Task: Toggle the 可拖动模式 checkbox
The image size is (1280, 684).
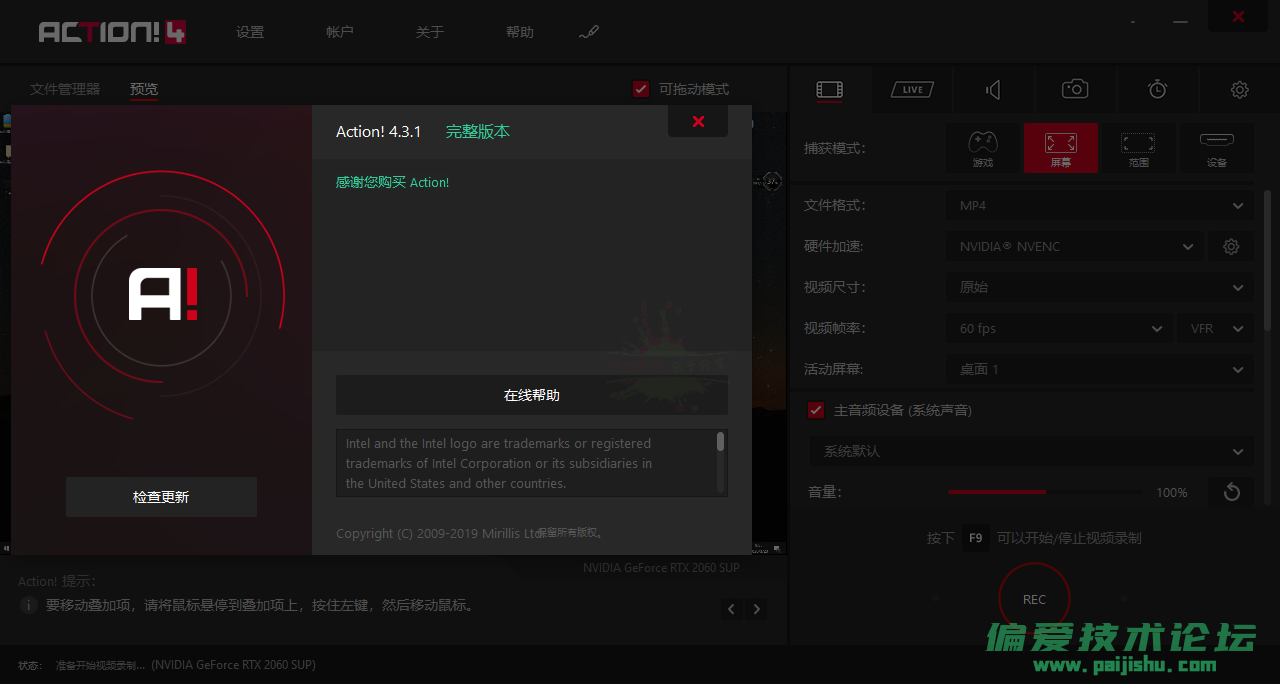Action: tap(642, 89)
